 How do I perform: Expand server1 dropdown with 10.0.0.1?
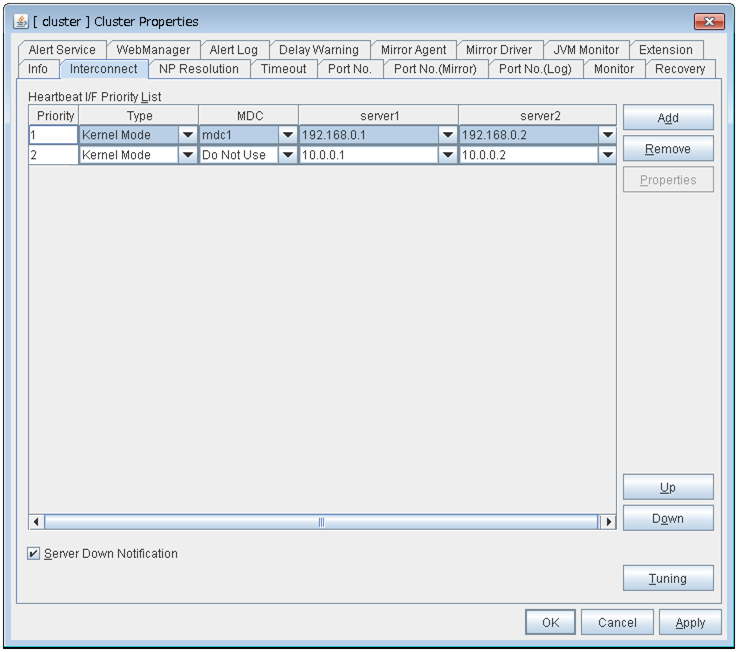[447, 155]
